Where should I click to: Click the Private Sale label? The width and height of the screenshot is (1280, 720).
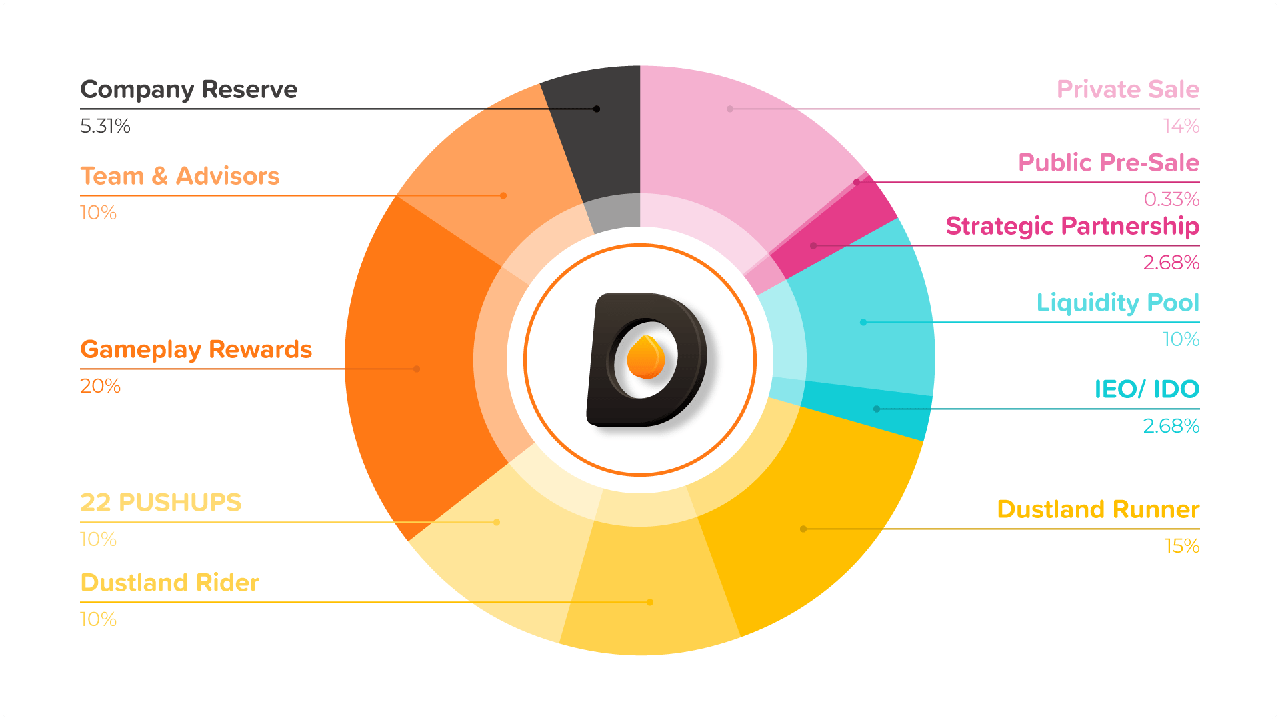point(1128,90)
